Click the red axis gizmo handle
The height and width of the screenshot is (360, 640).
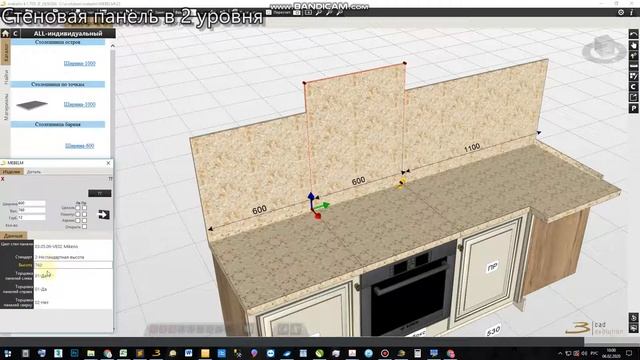click(x=318, y=216)
